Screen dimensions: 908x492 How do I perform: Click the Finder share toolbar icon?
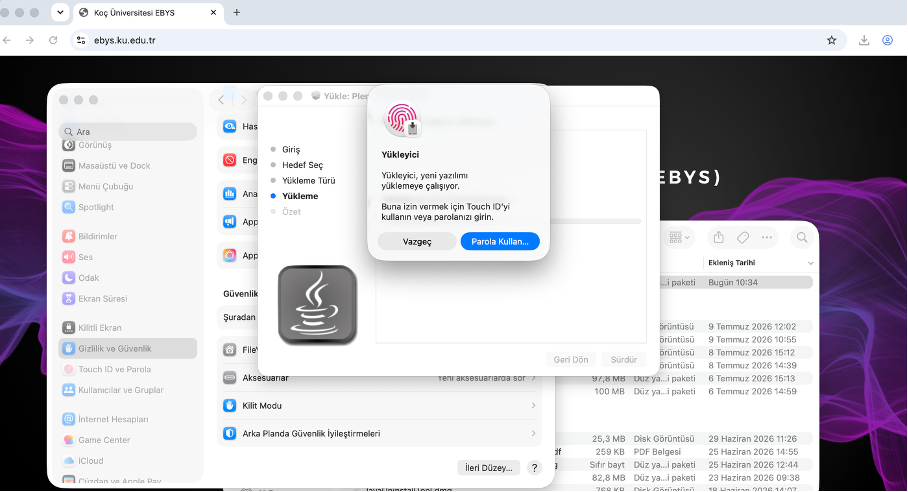719,237
